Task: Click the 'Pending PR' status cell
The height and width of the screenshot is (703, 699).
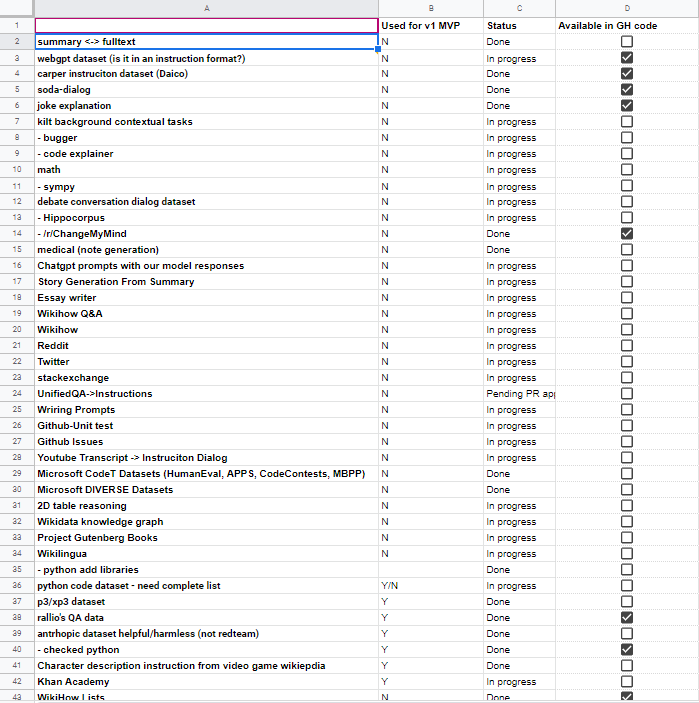Action: point(519,394)
